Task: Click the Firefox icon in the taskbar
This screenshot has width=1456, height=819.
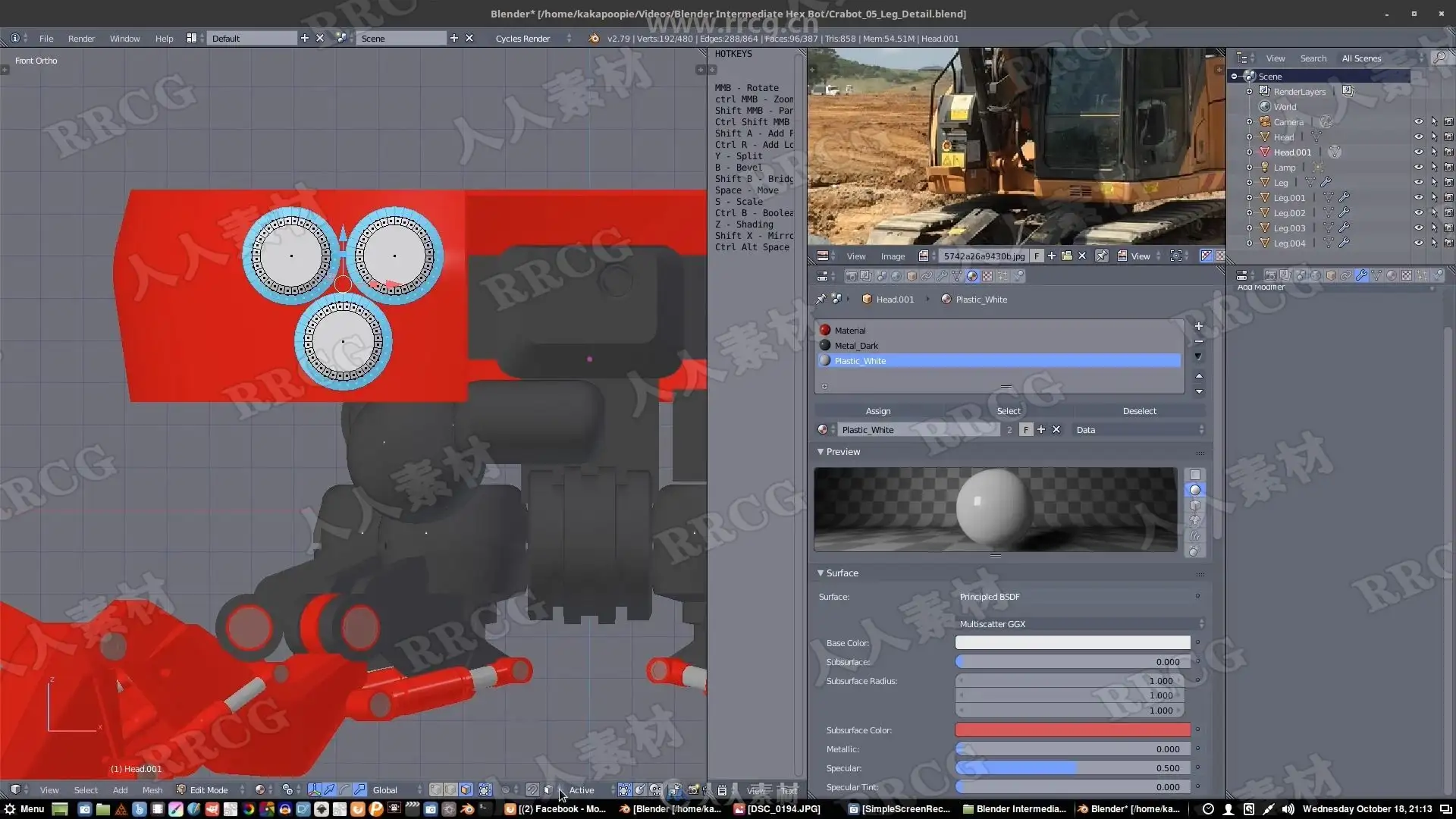Action: (x=357, y=809)
